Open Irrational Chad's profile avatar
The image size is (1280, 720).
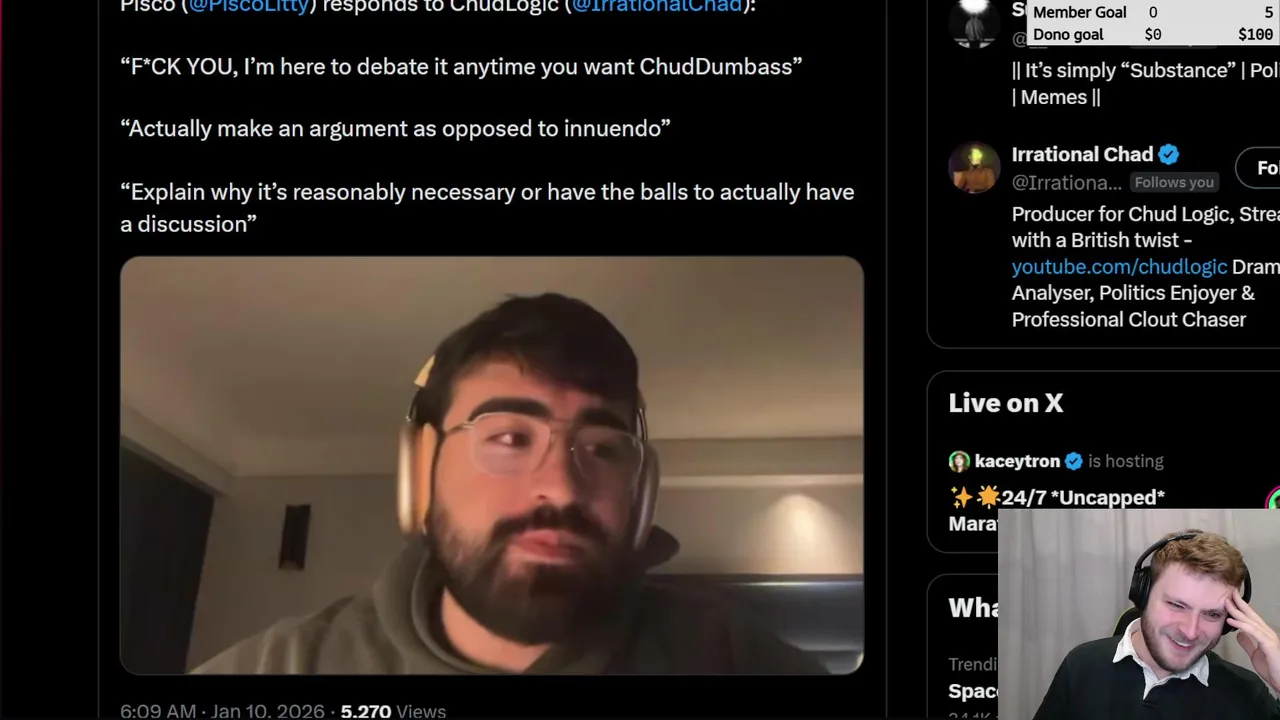[x=974, y=167]
